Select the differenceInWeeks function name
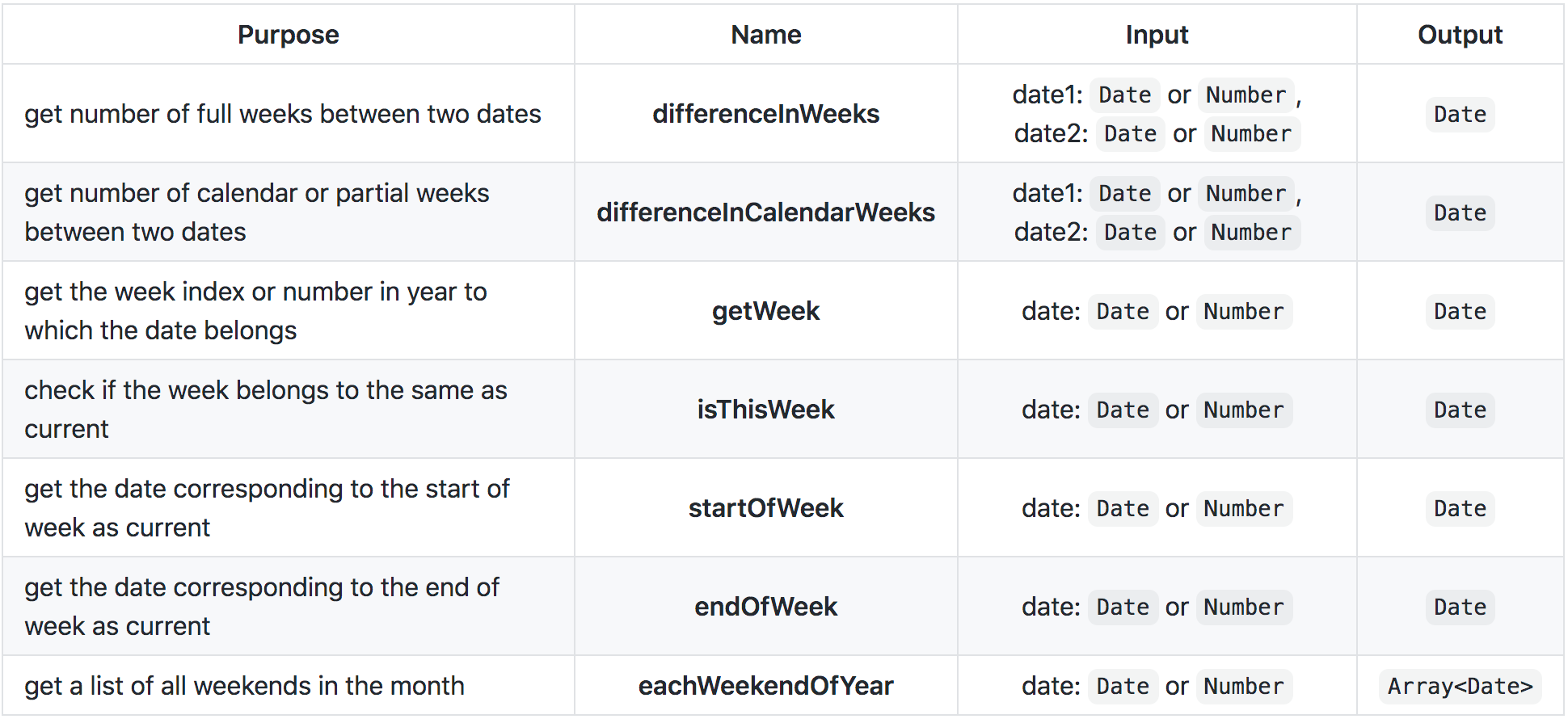This screenshot has height=719, width=1568. [x=765, y=114]
